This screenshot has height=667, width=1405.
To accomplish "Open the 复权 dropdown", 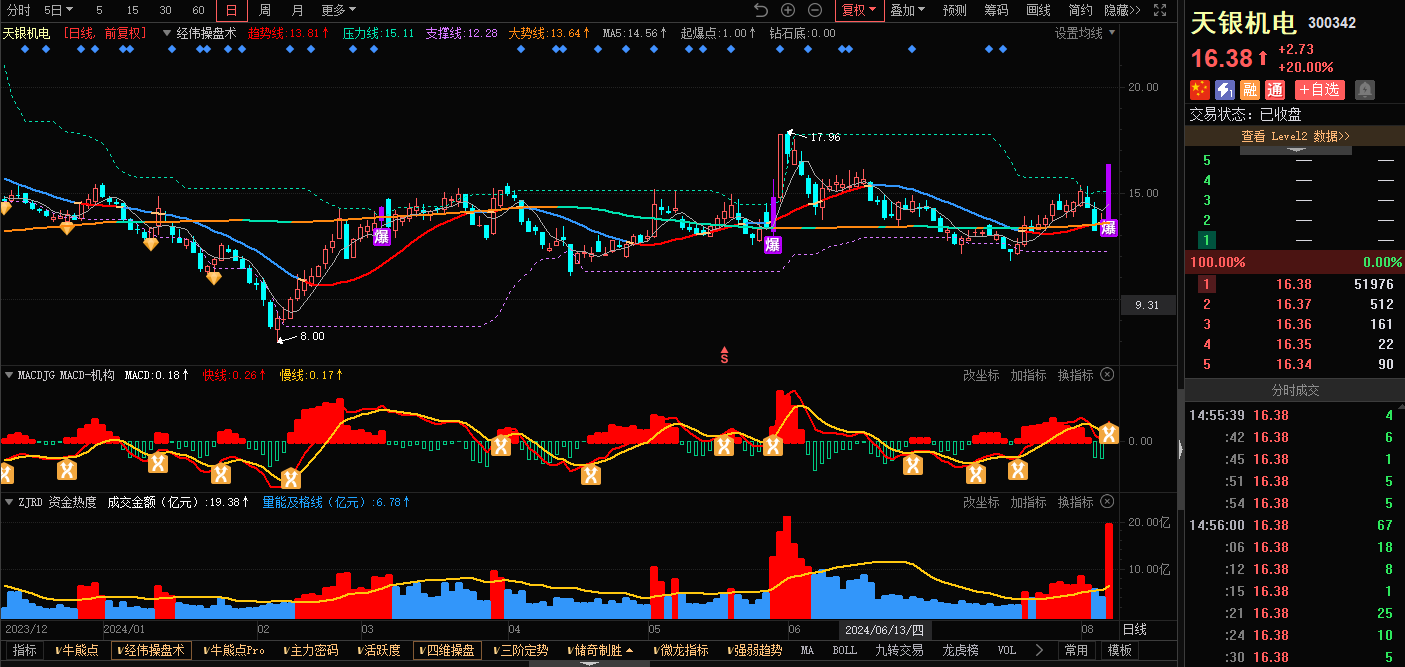I will pos(858,10).
